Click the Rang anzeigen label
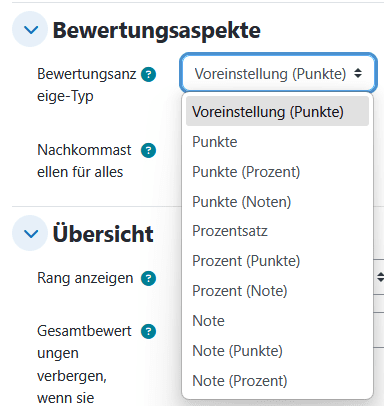This screenshot has width=384, height=406. (85, 278)
